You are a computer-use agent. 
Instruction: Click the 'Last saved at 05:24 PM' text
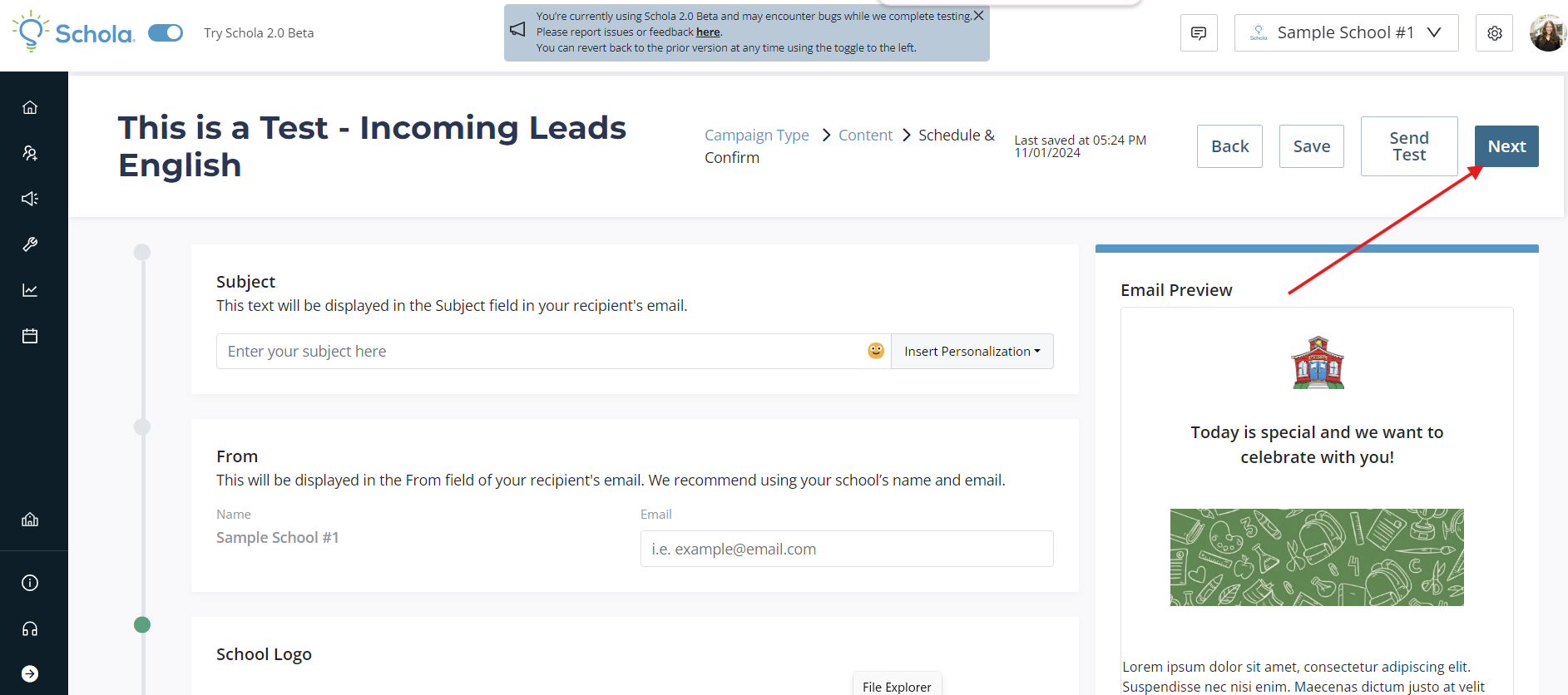tap(1080, 140)
